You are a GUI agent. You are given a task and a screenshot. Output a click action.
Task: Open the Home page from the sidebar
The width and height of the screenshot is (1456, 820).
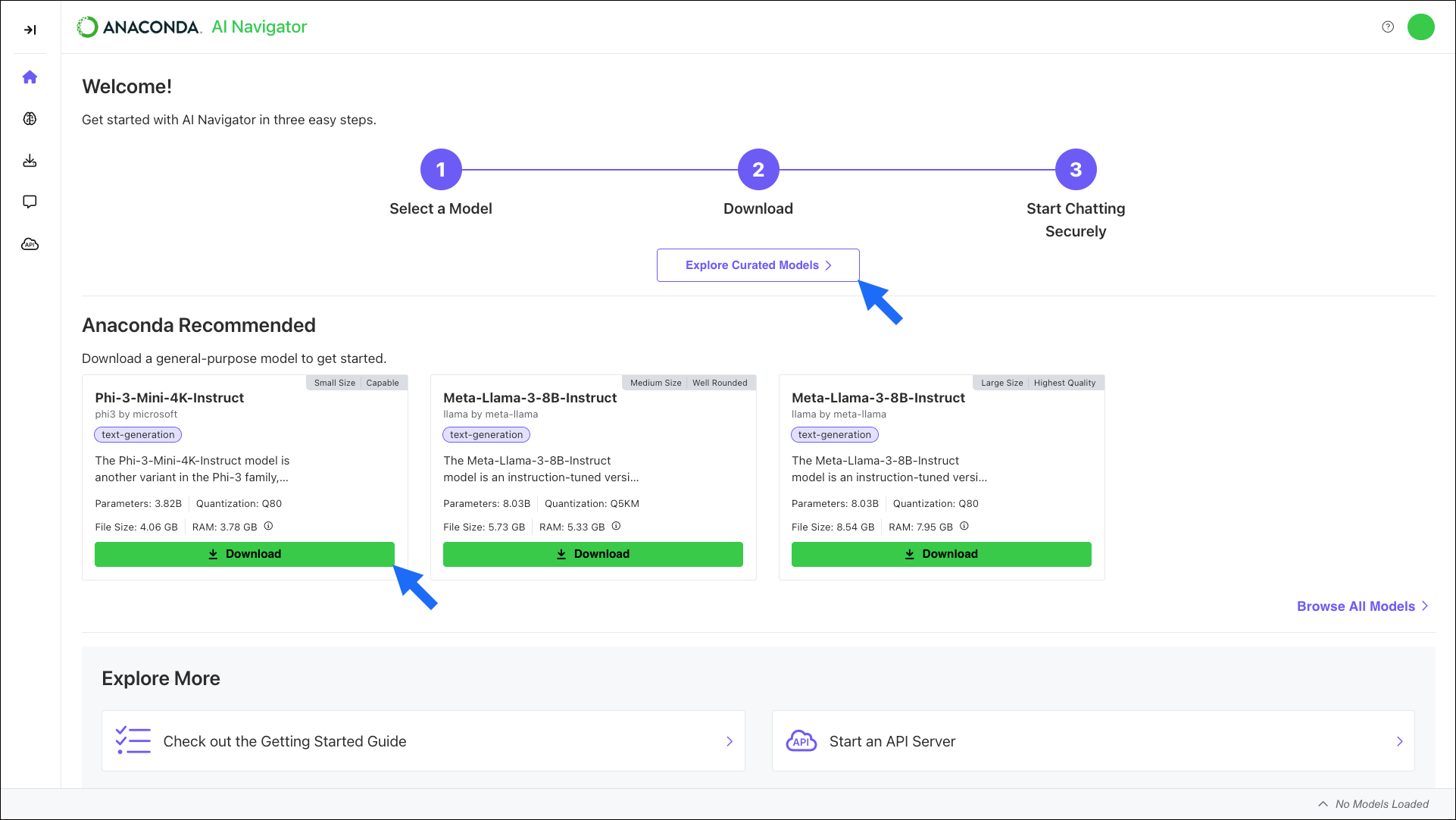[30, 77]
